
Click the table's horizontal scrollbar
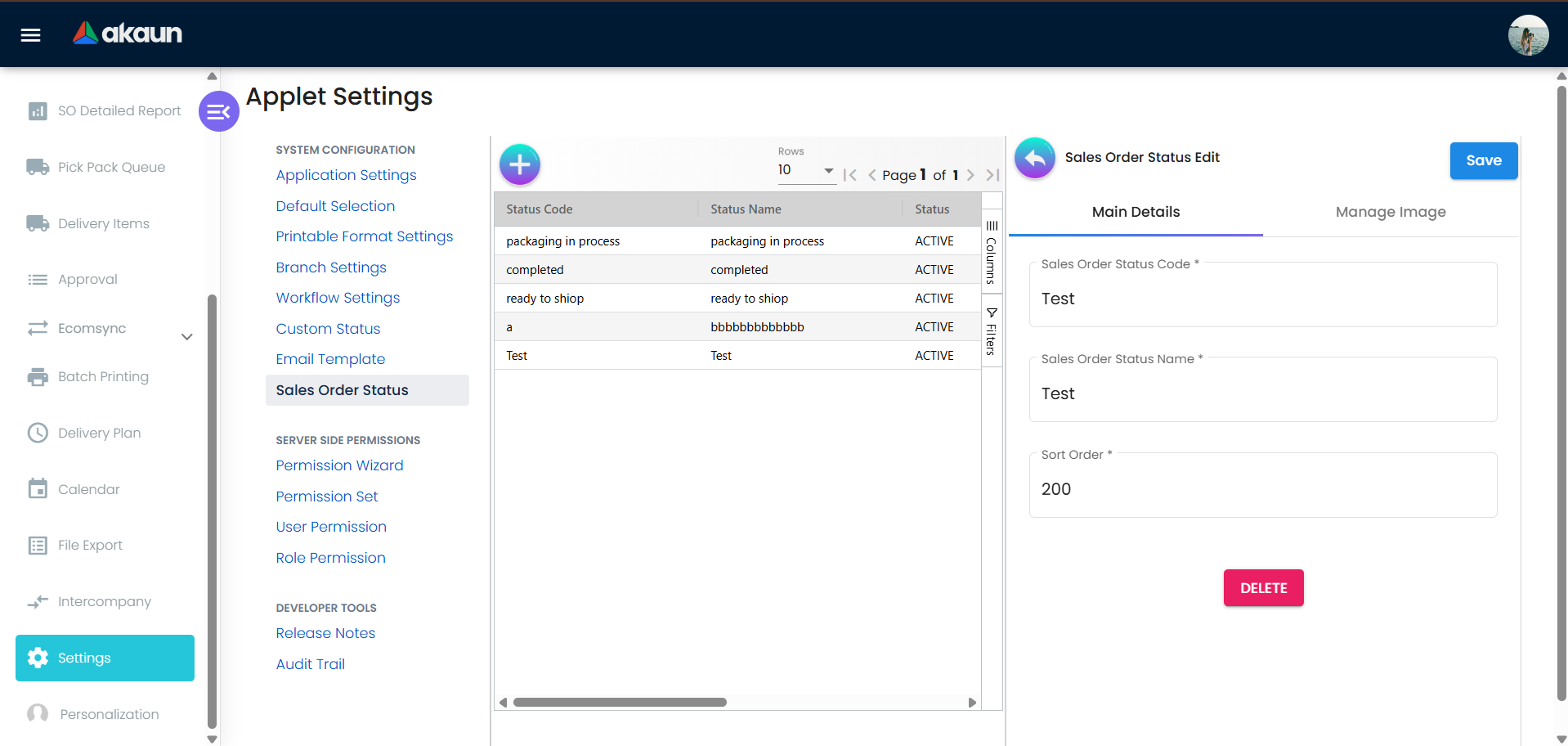[x=620, y=703]
